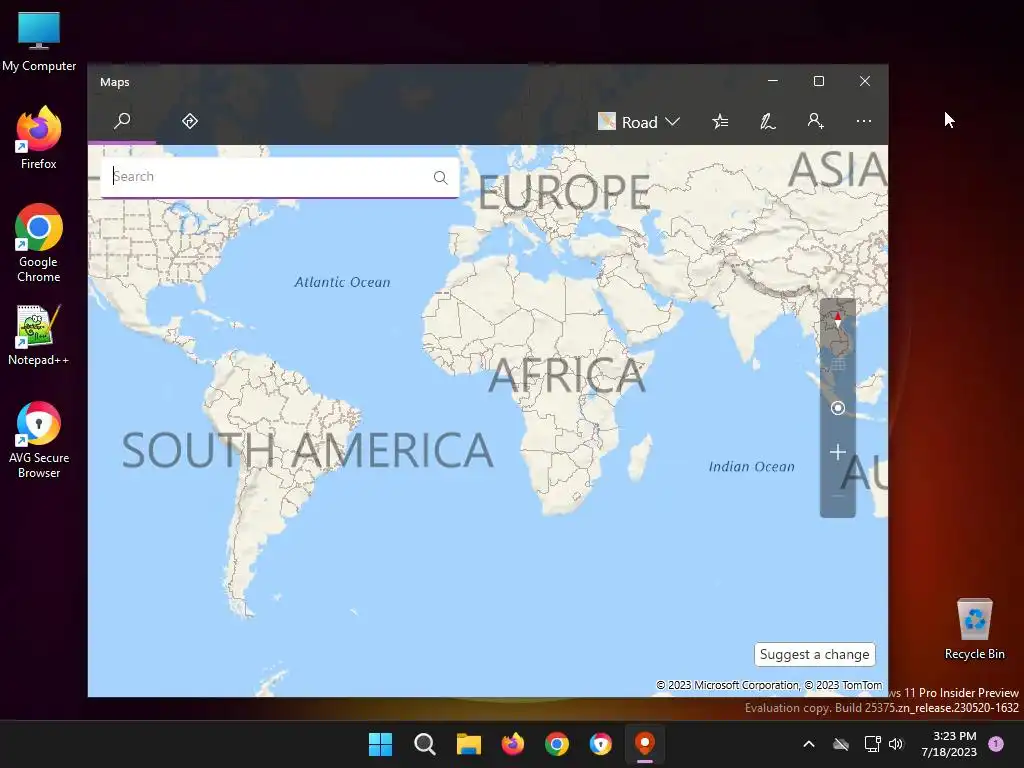Click the Indian Ocean map label

pyautogui.click(x=752, y=466)
